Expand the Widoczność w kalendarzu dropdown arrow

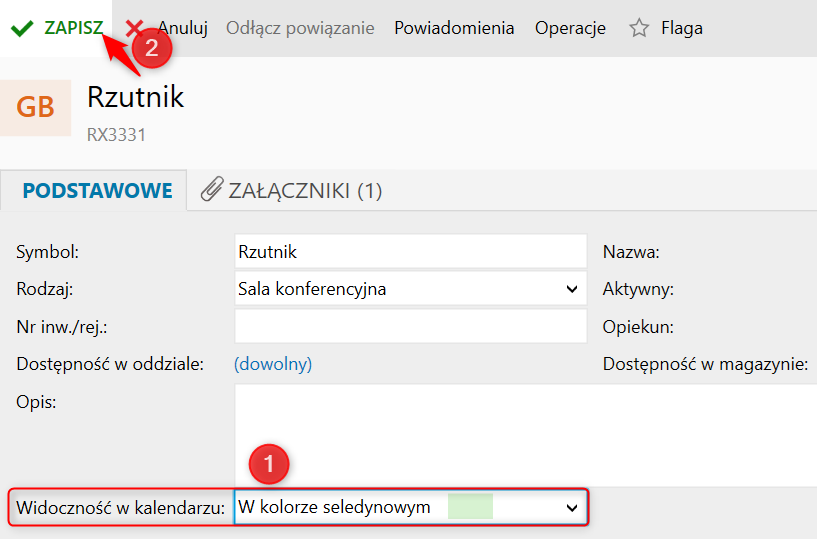coord(572,507)
